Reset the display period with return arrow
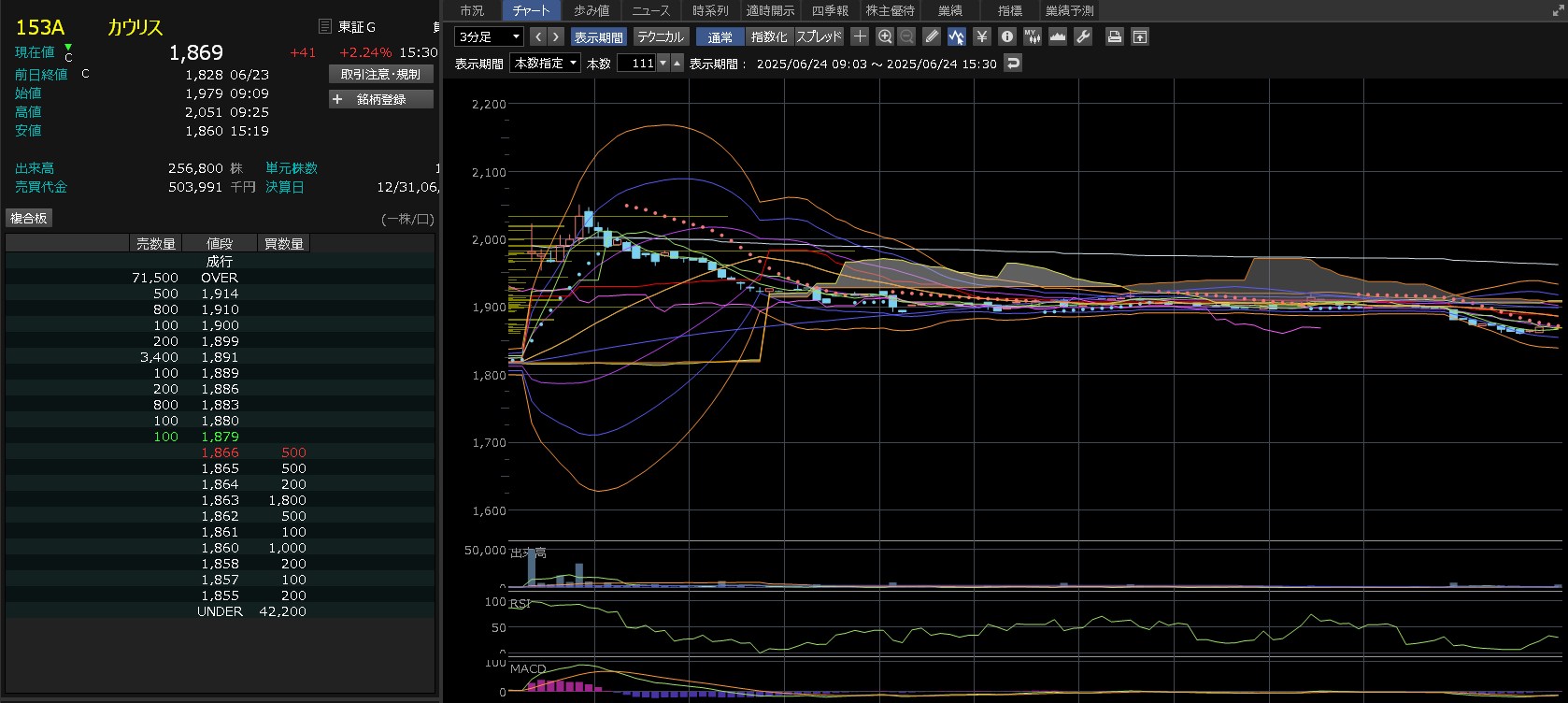The width and height of the screenshot is (1568, 703). tap(1013, 63)
